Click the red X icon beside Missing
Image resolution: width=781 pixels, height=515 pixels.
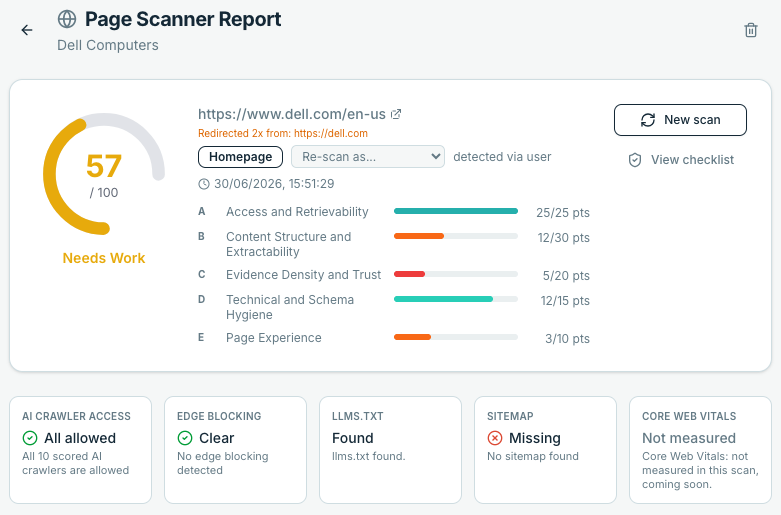[495, 438]
